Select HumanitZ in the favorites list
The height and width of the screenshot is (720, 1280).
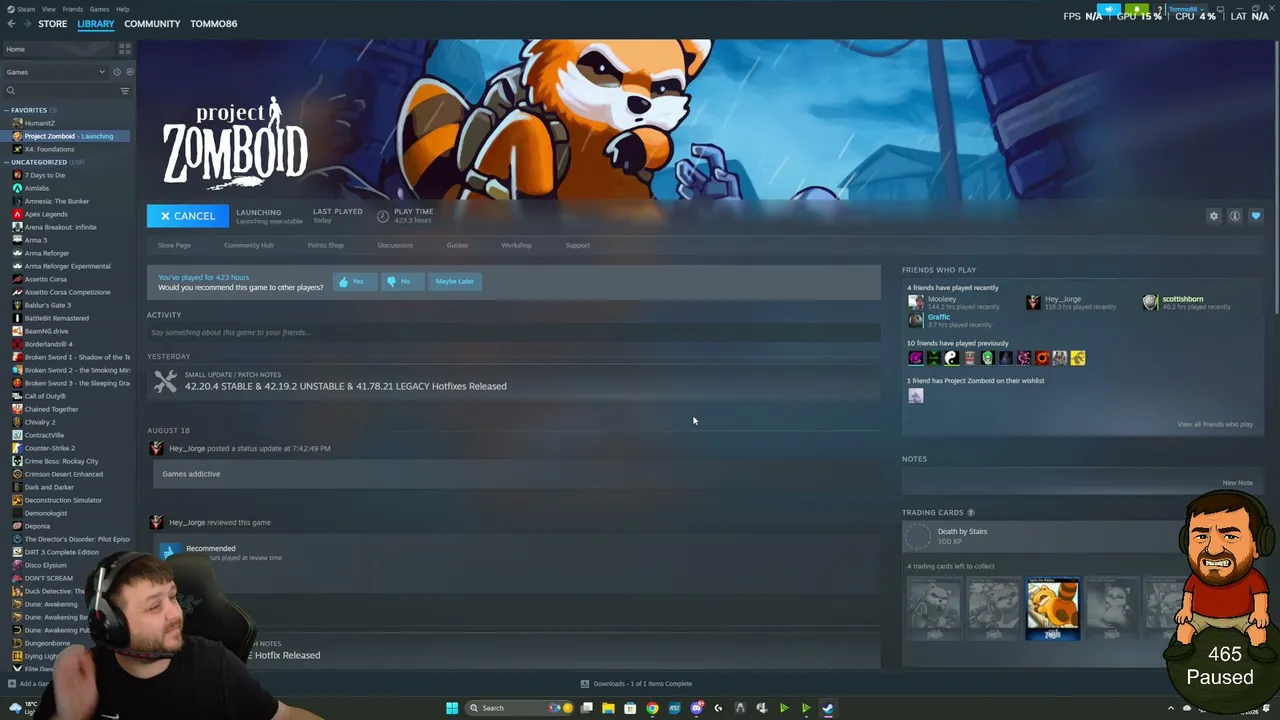[40, 123]
